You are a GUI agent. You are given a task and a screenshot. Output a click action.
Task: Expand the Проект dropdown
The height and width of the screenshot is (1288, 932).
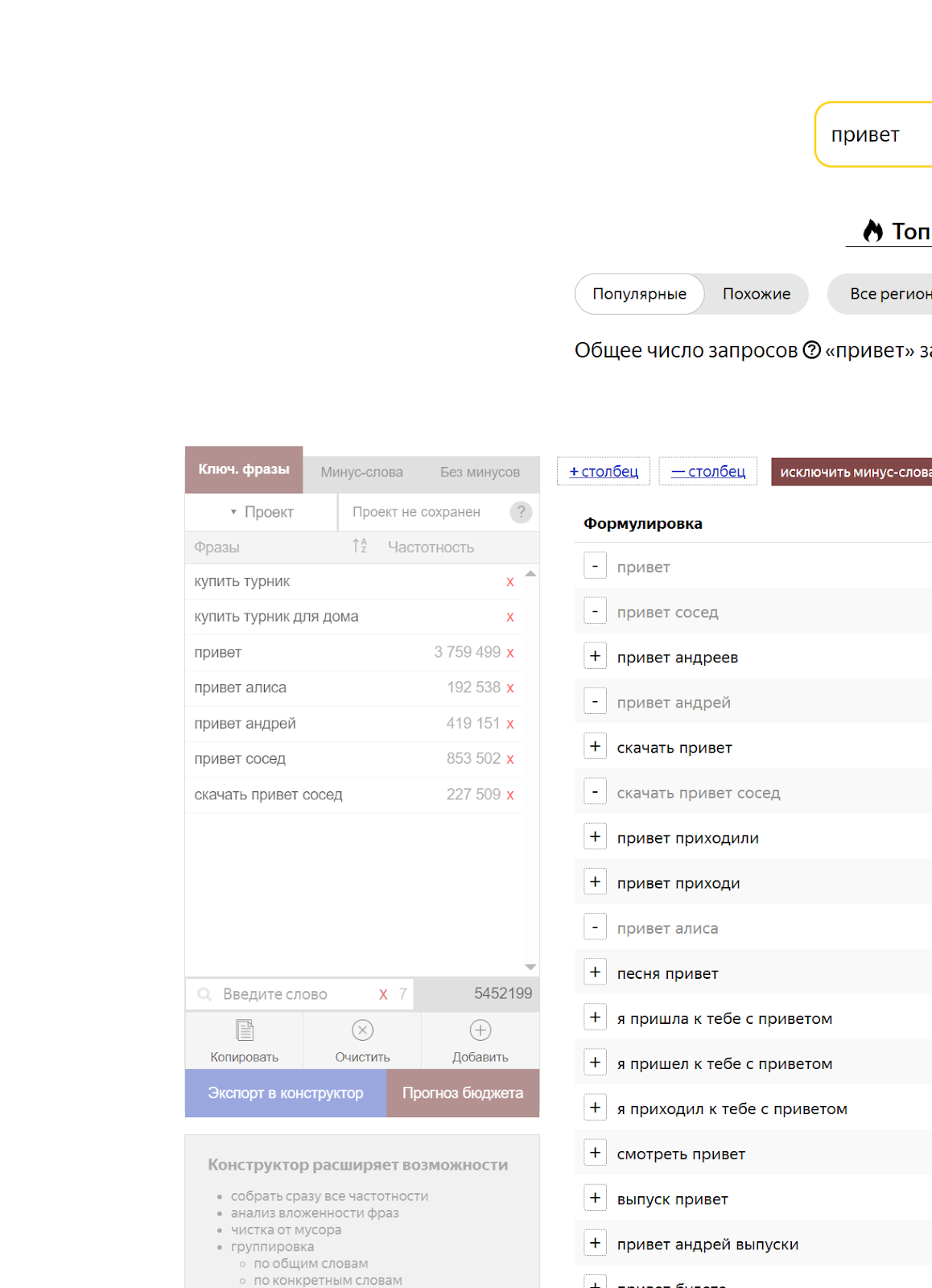261,512
